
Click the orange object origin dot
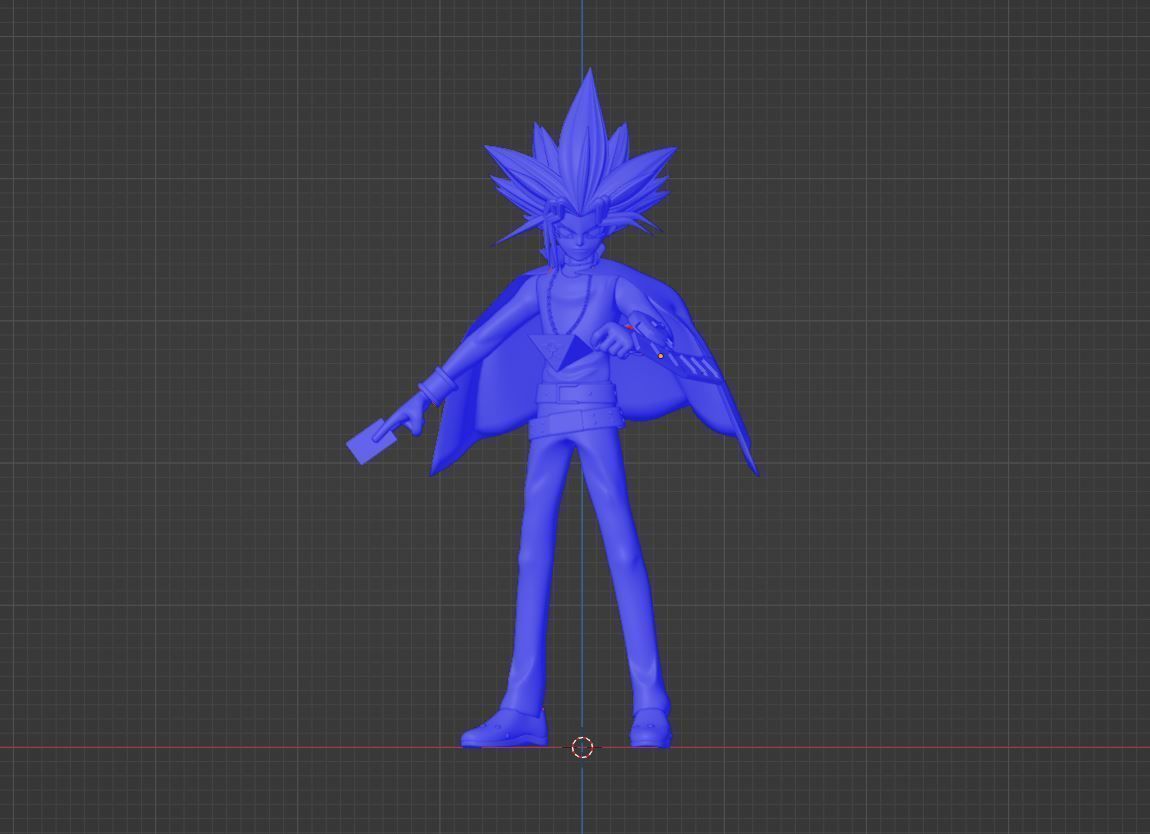point(661,356)
